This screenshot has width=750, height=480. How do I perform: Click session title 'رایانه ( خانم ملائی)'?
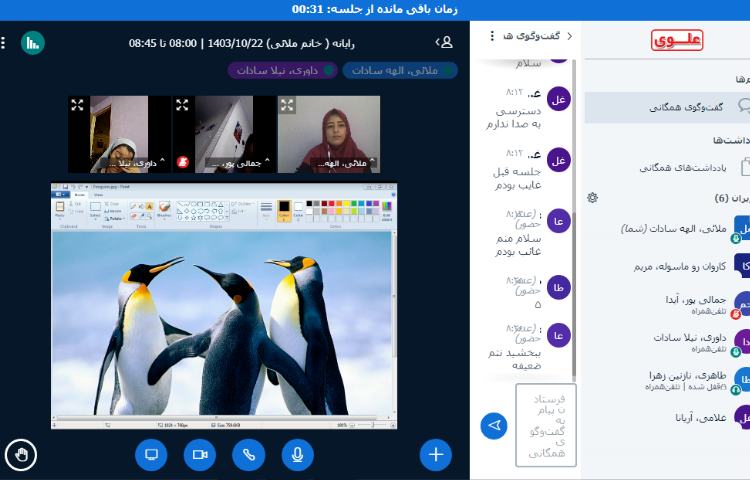pyautogui.click(x=311, y=44)
